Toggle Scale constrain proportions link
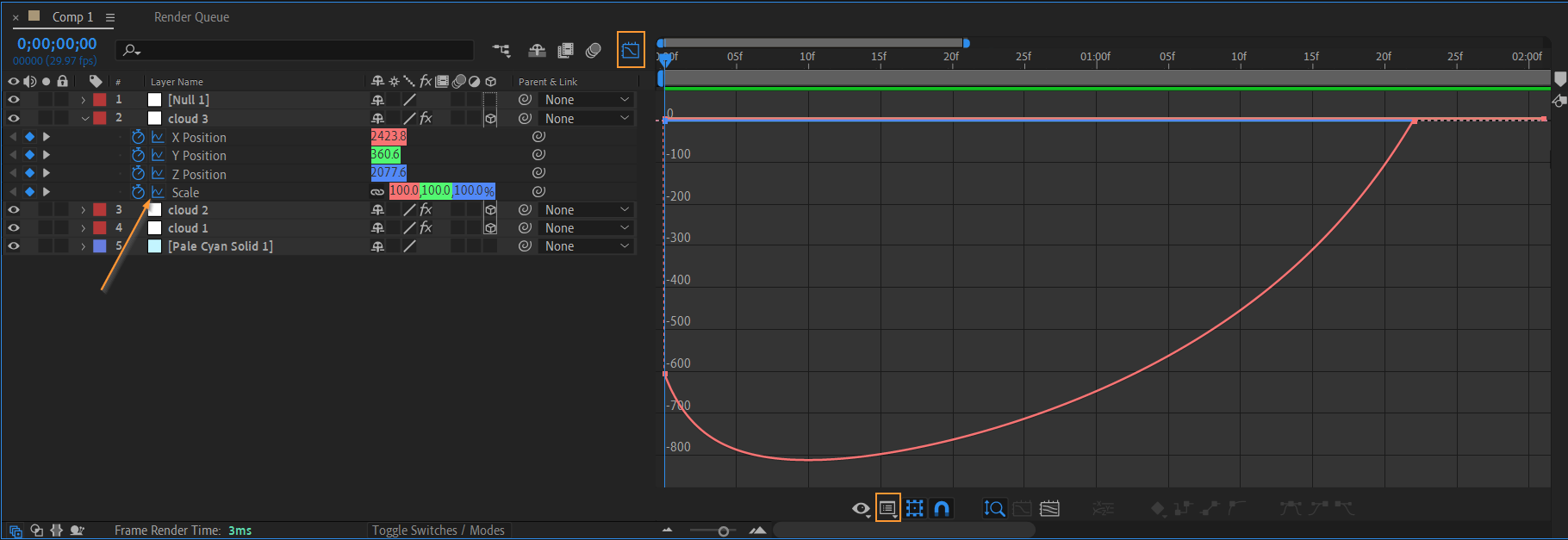The width and height of the screenshot is (1568, 540). [377, 191]
